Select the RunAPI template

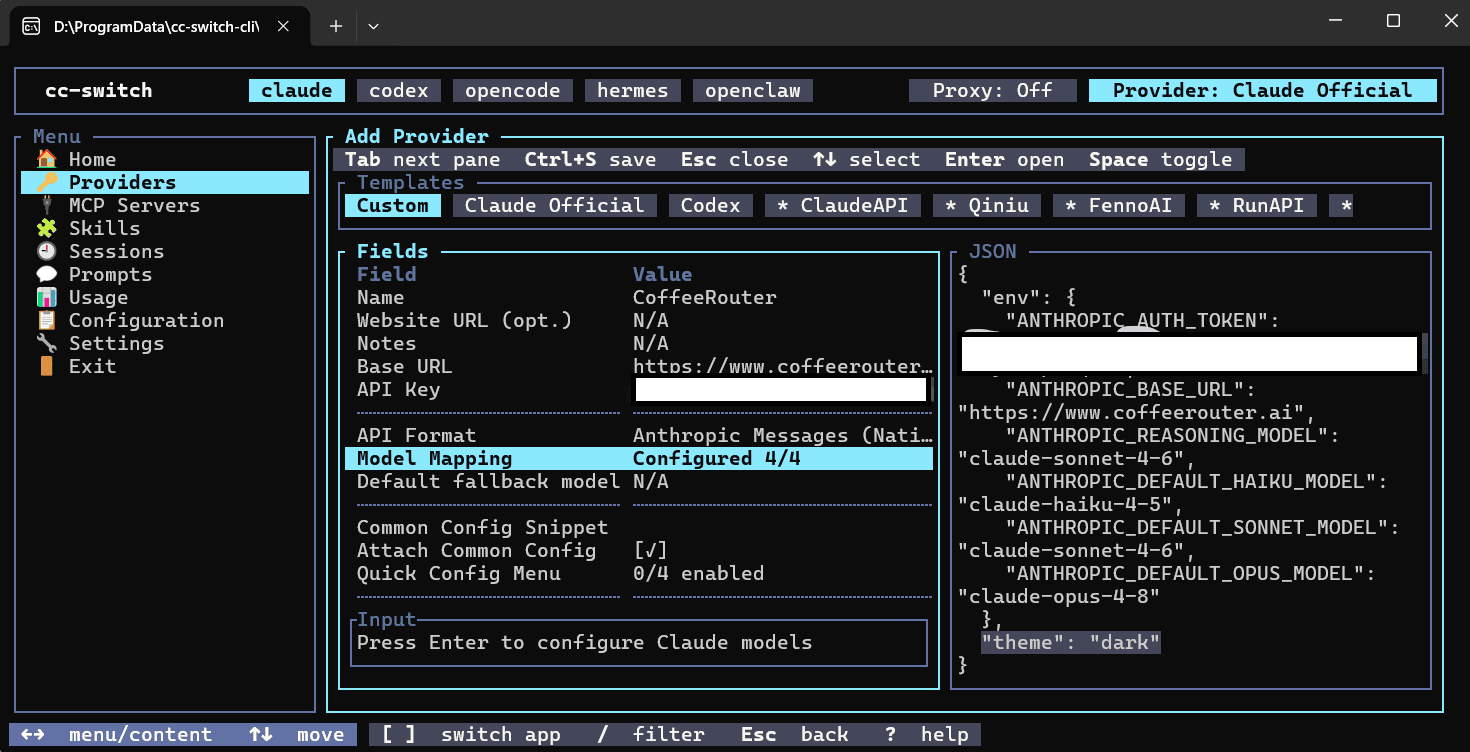coord(1257,205)
